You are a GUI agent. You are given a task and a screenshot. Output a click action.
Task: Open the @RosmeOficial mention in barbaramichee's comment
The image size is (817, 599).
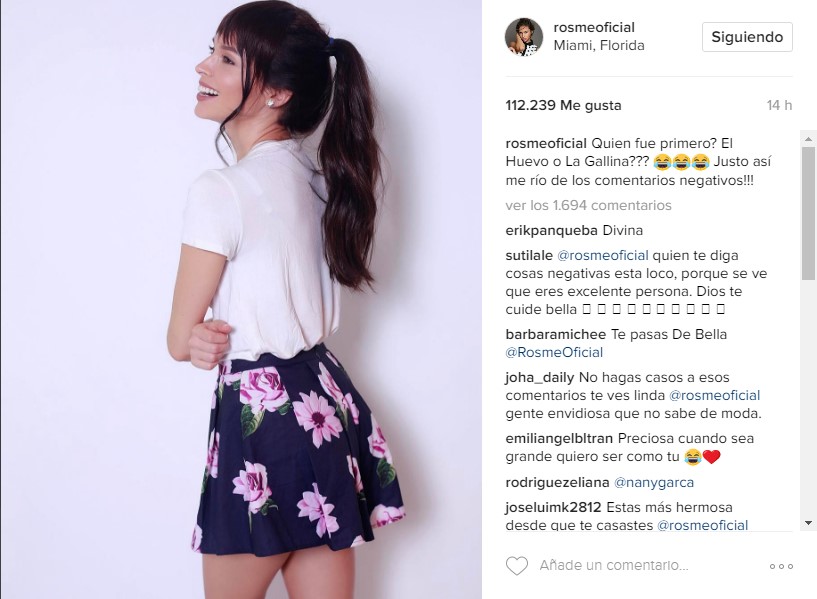pos(554,352)
